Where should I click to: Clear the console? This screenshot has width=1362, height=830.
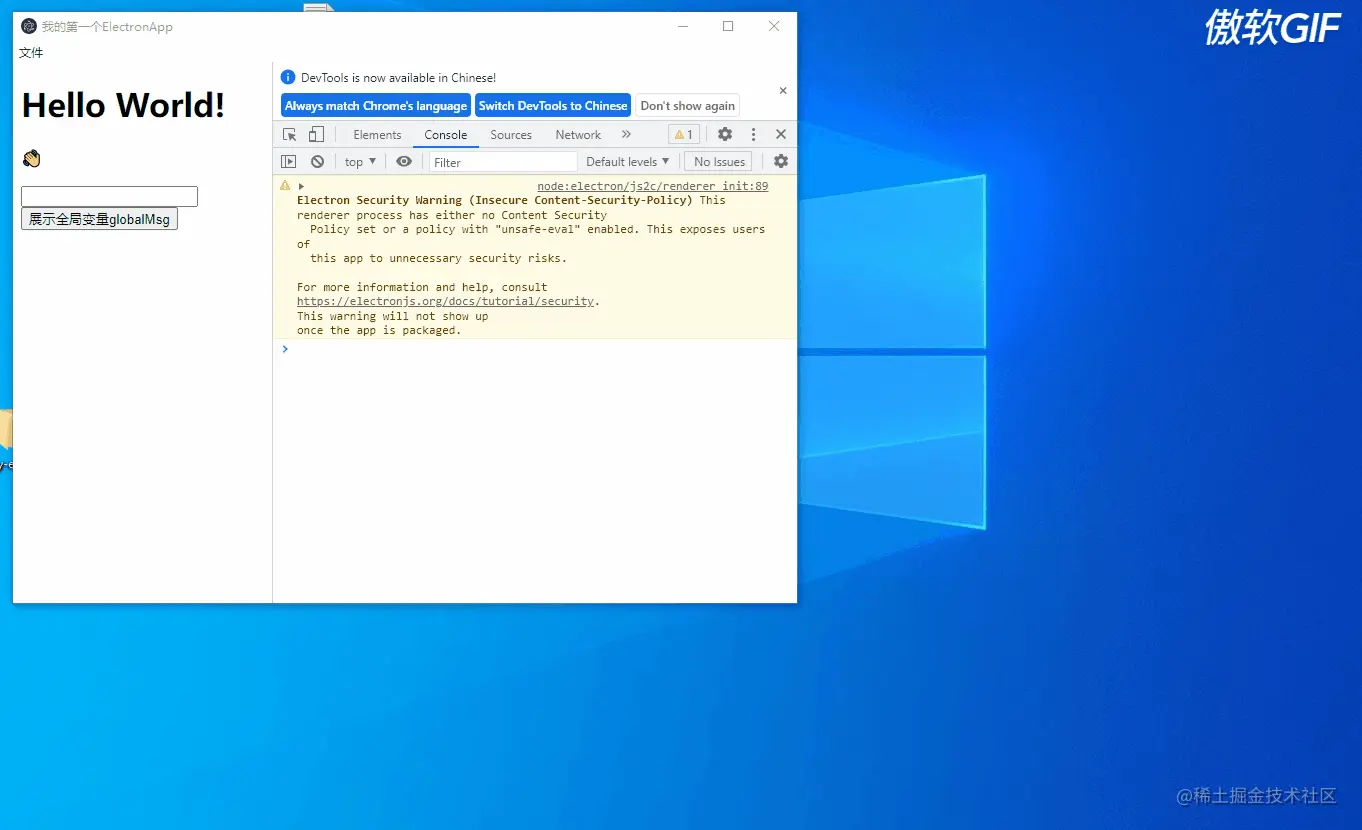pyautogui.click(x=317, y=162)
